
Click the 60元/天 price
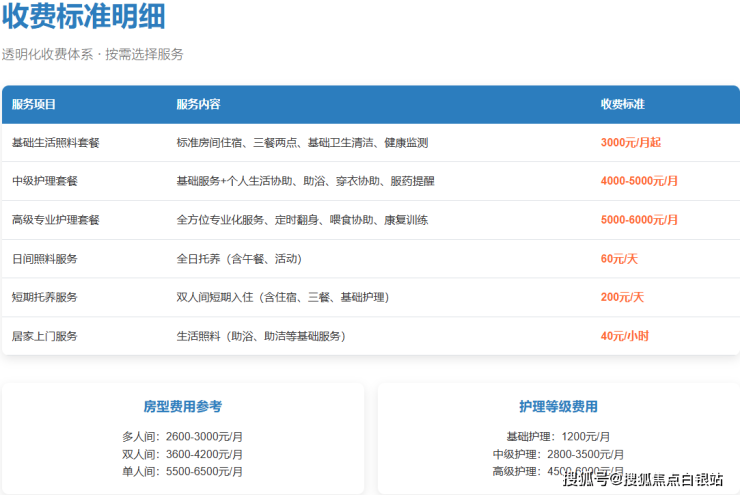619,259
